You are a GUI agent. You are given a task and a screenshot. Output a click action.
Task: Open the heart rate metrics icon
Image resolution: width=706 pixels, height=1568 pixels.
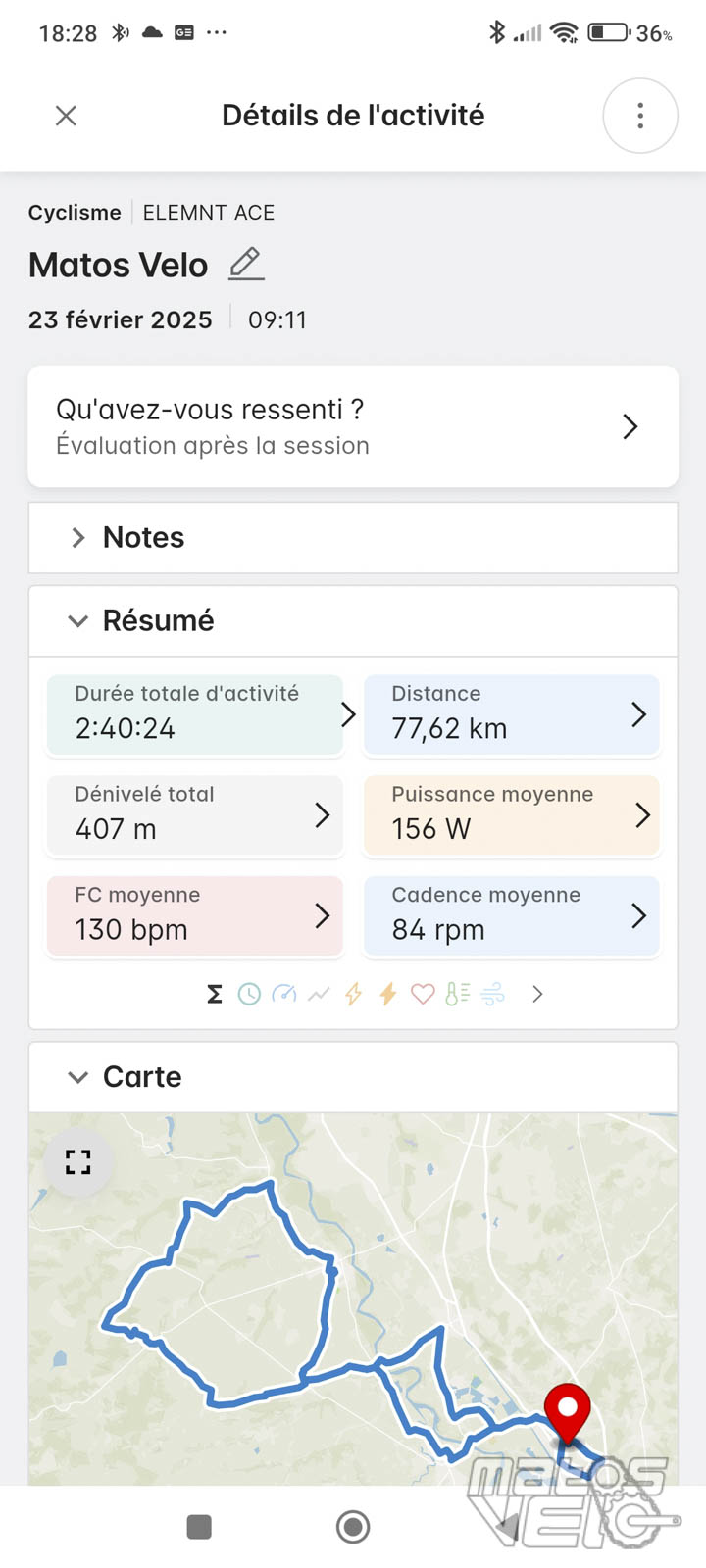pos(423,995)
